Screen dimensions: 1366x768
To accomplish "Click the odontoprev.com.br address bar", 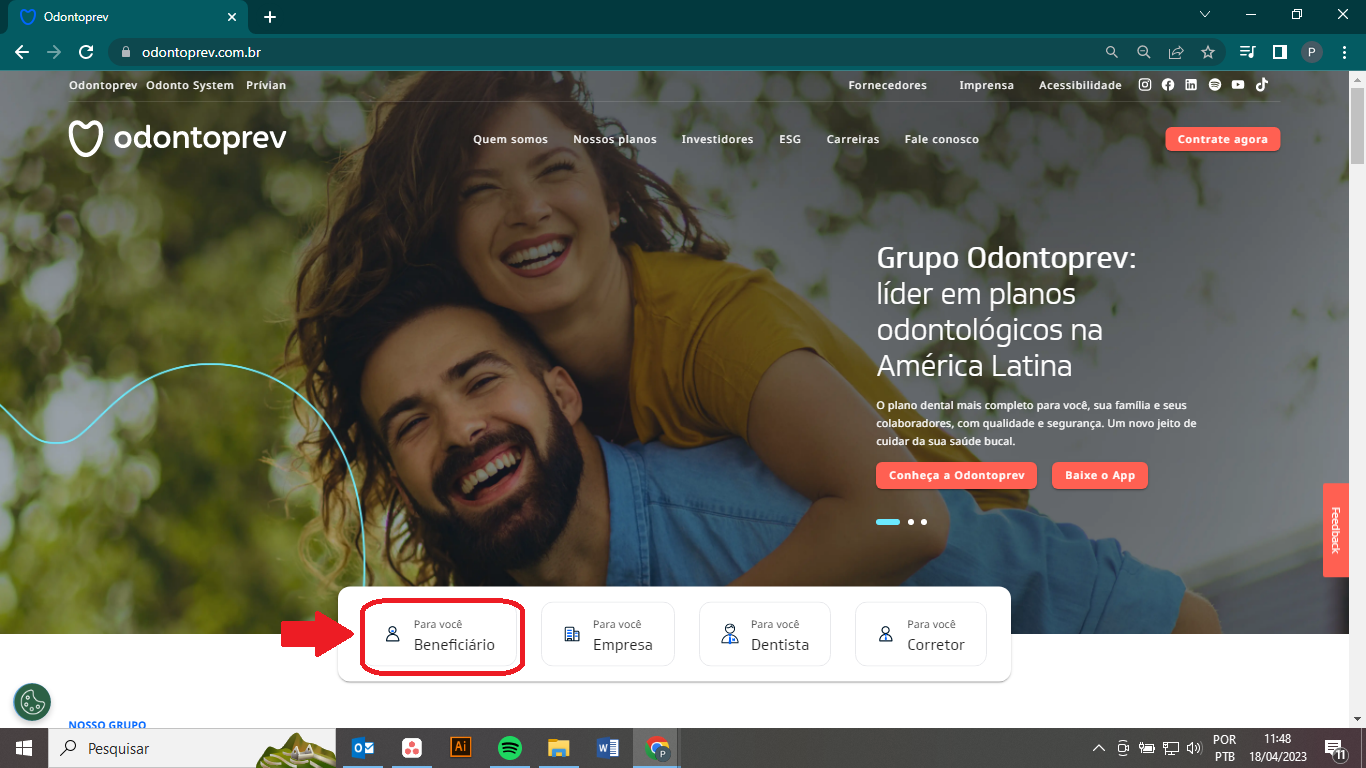I will click(600, 52).
